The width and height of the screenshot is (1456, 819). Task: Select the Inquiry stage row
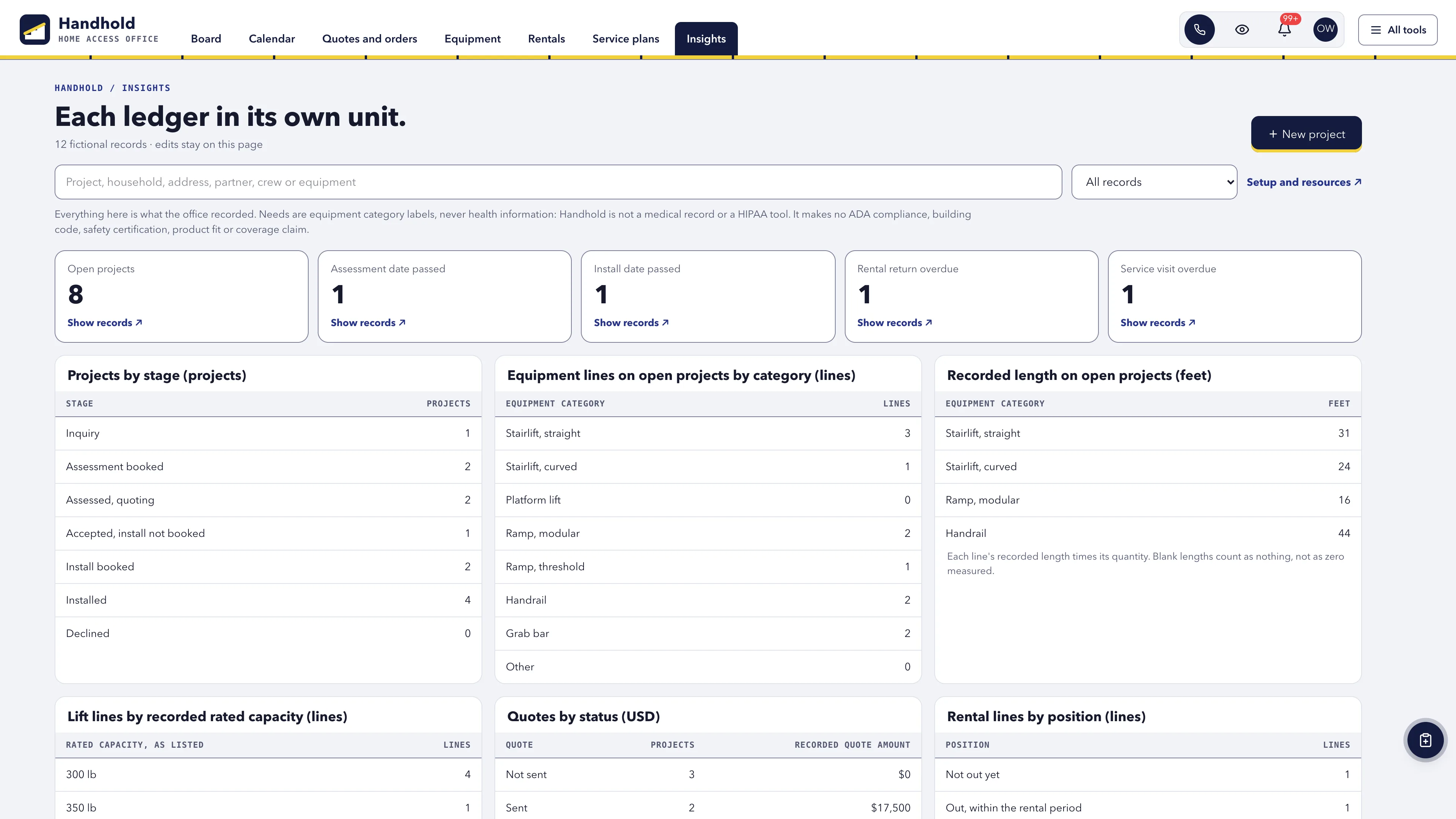[268, 433]
